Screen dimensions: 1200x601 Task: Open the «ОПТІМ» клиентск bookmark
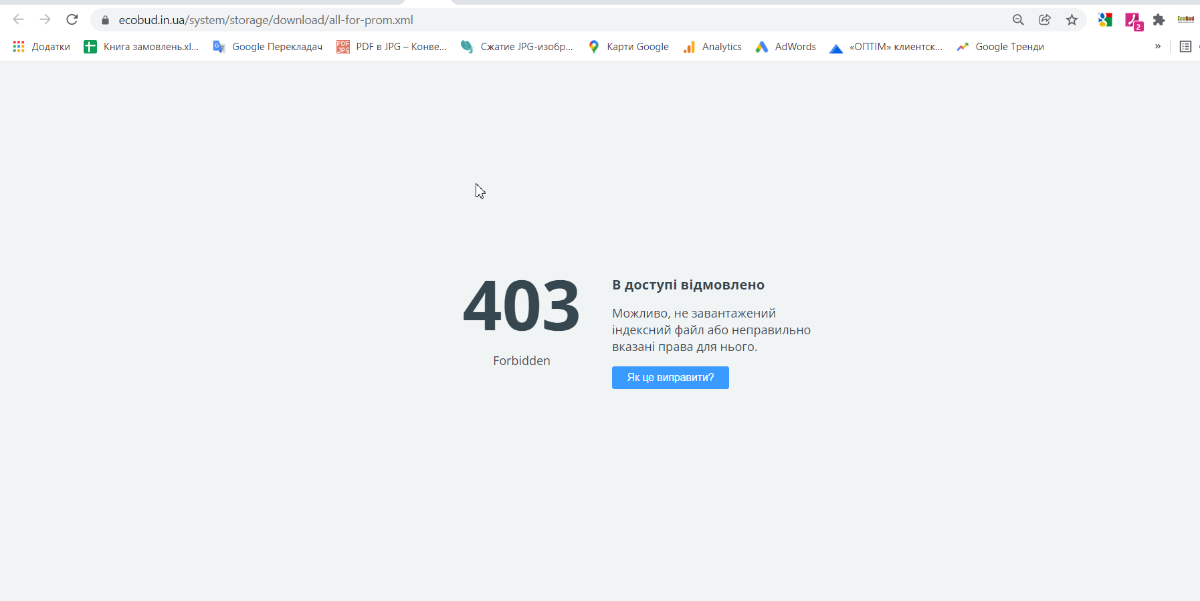[886, 46]
